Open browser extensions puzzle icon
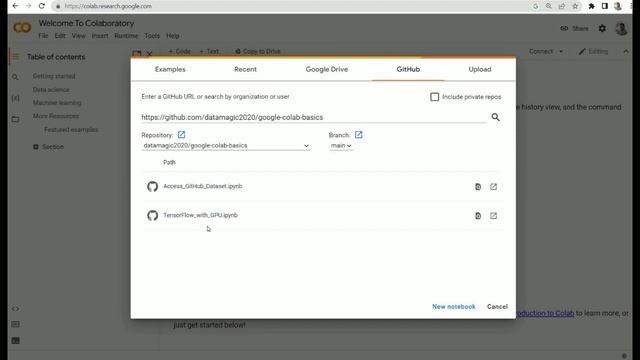640x360 pixels. pyautogui.click(x=591, y=6)
